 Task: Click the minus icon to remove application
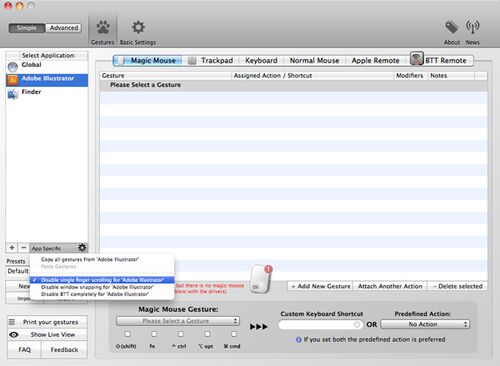tap(24, 248)
